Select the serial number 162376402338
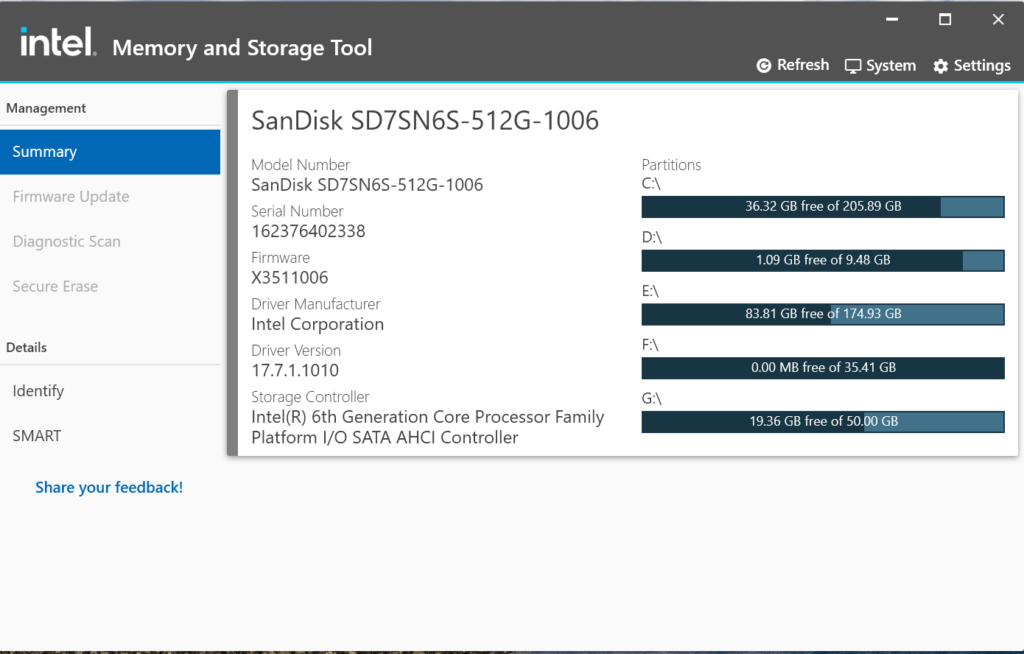Screen dimensions: 1024x654 308,231
